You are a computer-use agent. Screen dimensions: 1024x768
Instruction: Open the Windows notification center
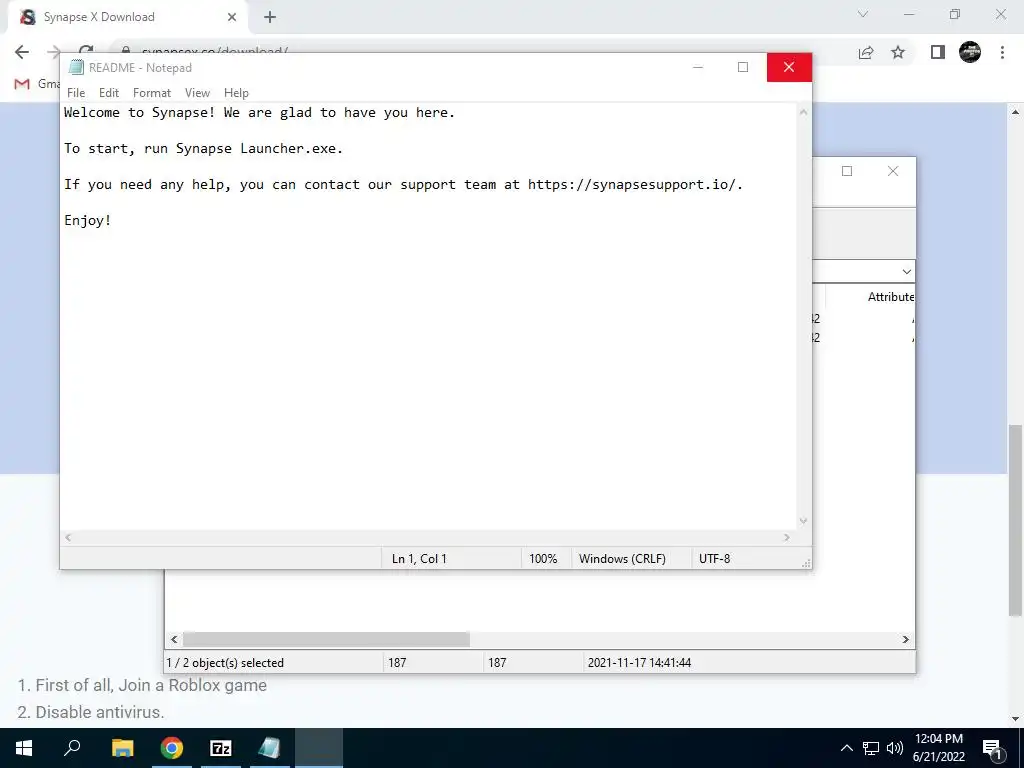click(x=993, y=748)
